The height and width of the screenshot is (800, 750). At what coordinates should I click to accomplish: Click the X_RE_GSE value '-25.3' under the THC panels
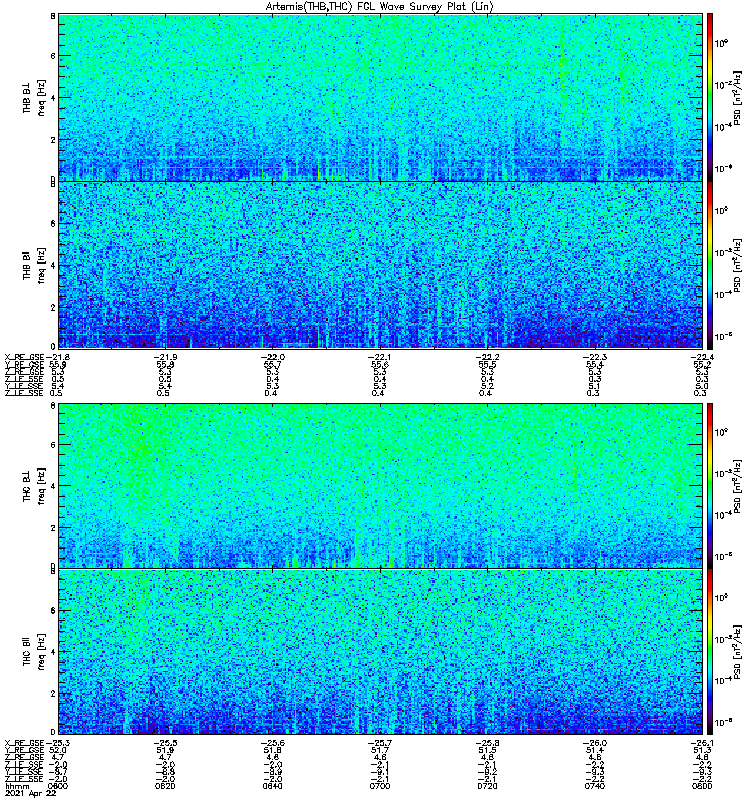pos(58,743)
